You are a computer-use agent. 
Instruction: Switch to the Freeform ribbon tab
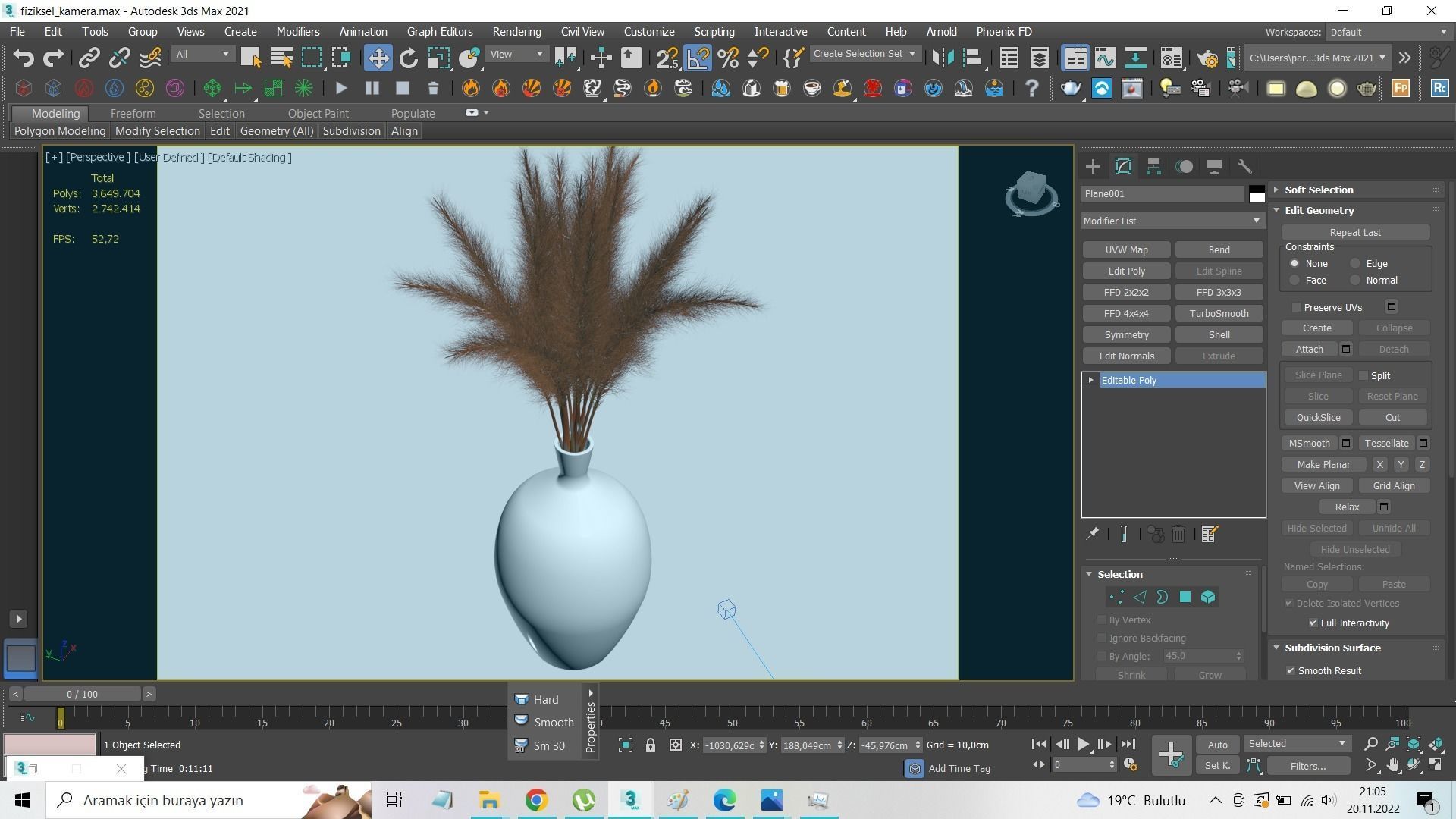click(133, 113)
